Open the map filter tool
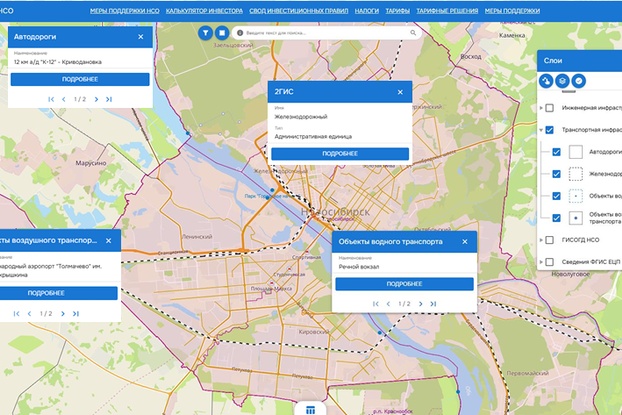This screenshot has width=622, height=415. coord(205,33)
